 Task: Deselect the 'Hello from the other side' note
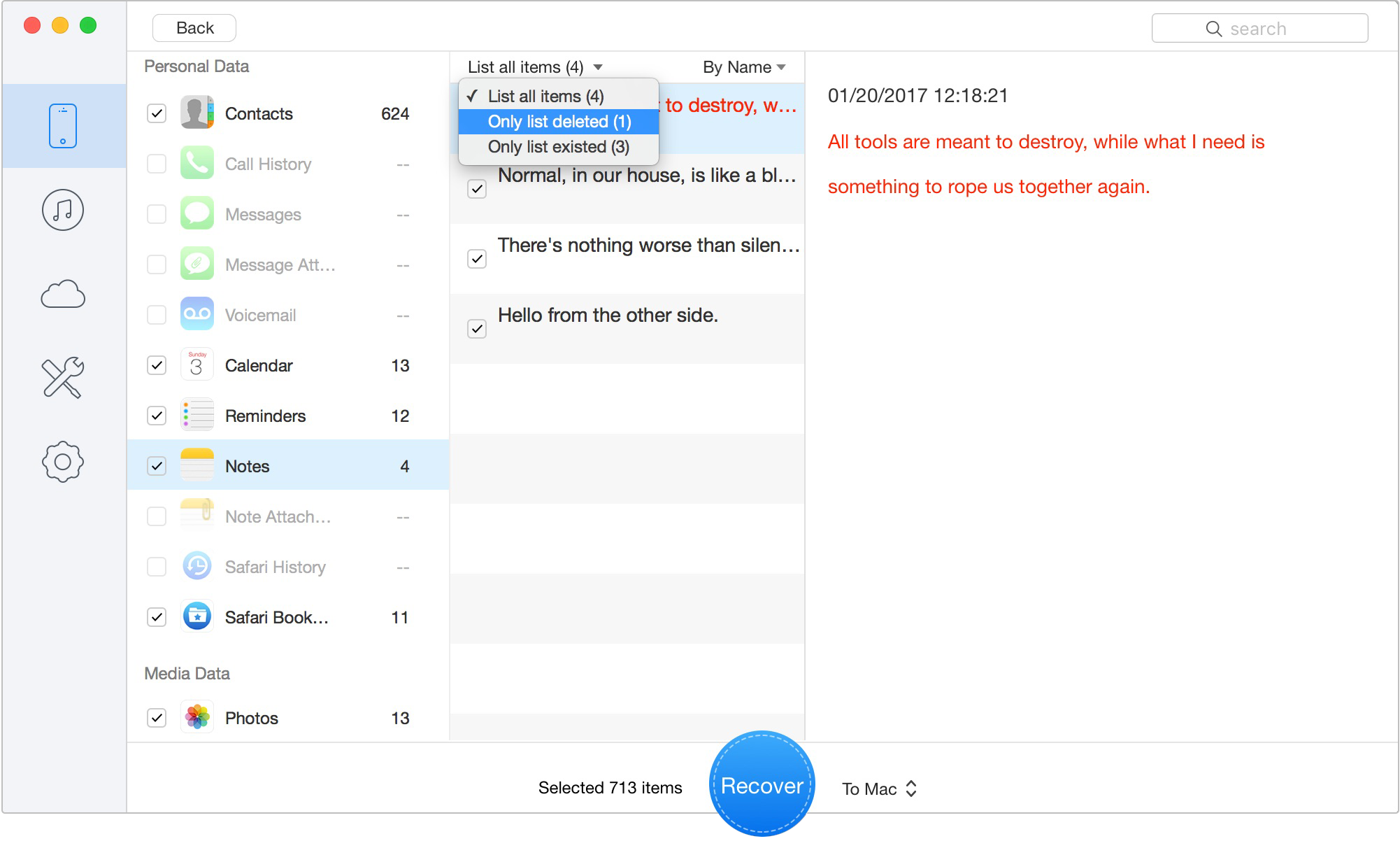[x=477, y=329]
